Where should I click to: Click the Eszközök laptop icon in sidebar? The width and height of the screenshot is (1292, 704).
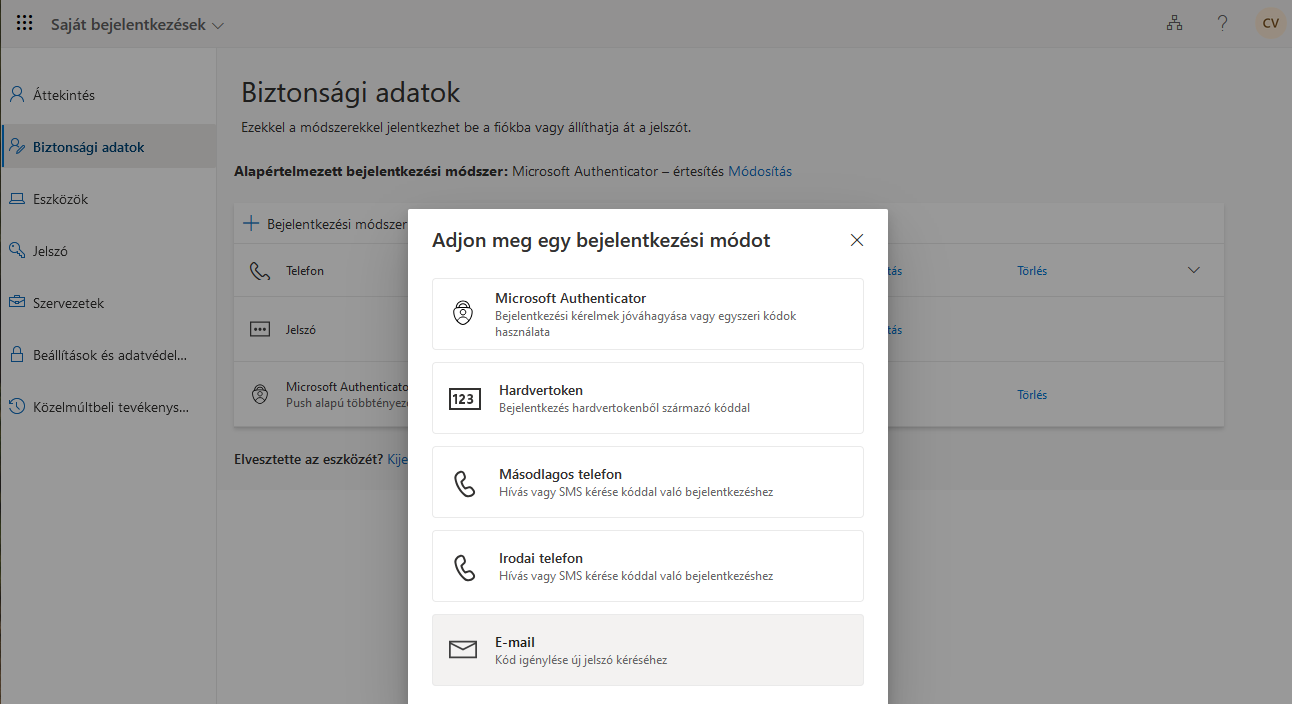pyautogui.click(x=16, y=199)
